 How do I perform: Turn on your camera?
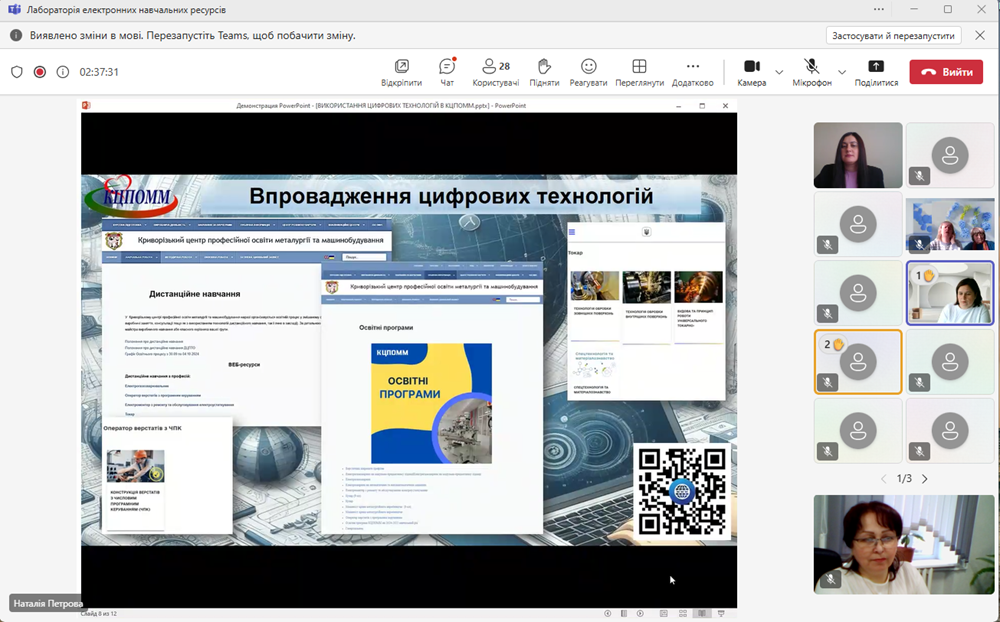click(x=754, y=70)
